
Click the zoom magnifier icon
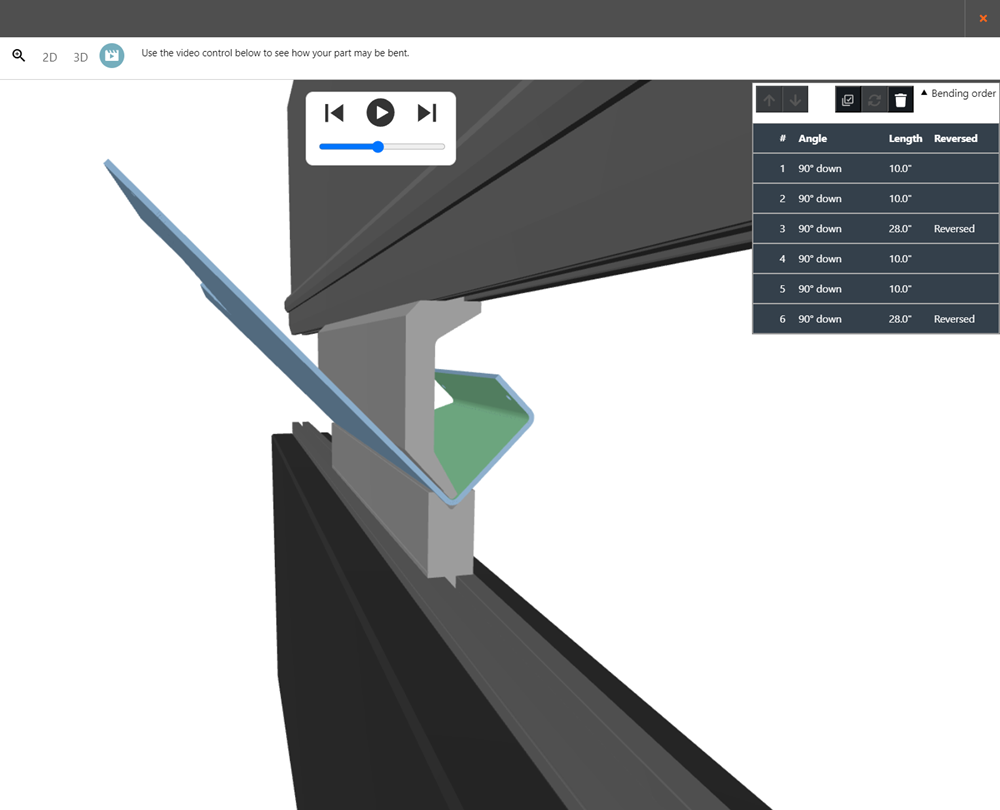pos(18,55)
